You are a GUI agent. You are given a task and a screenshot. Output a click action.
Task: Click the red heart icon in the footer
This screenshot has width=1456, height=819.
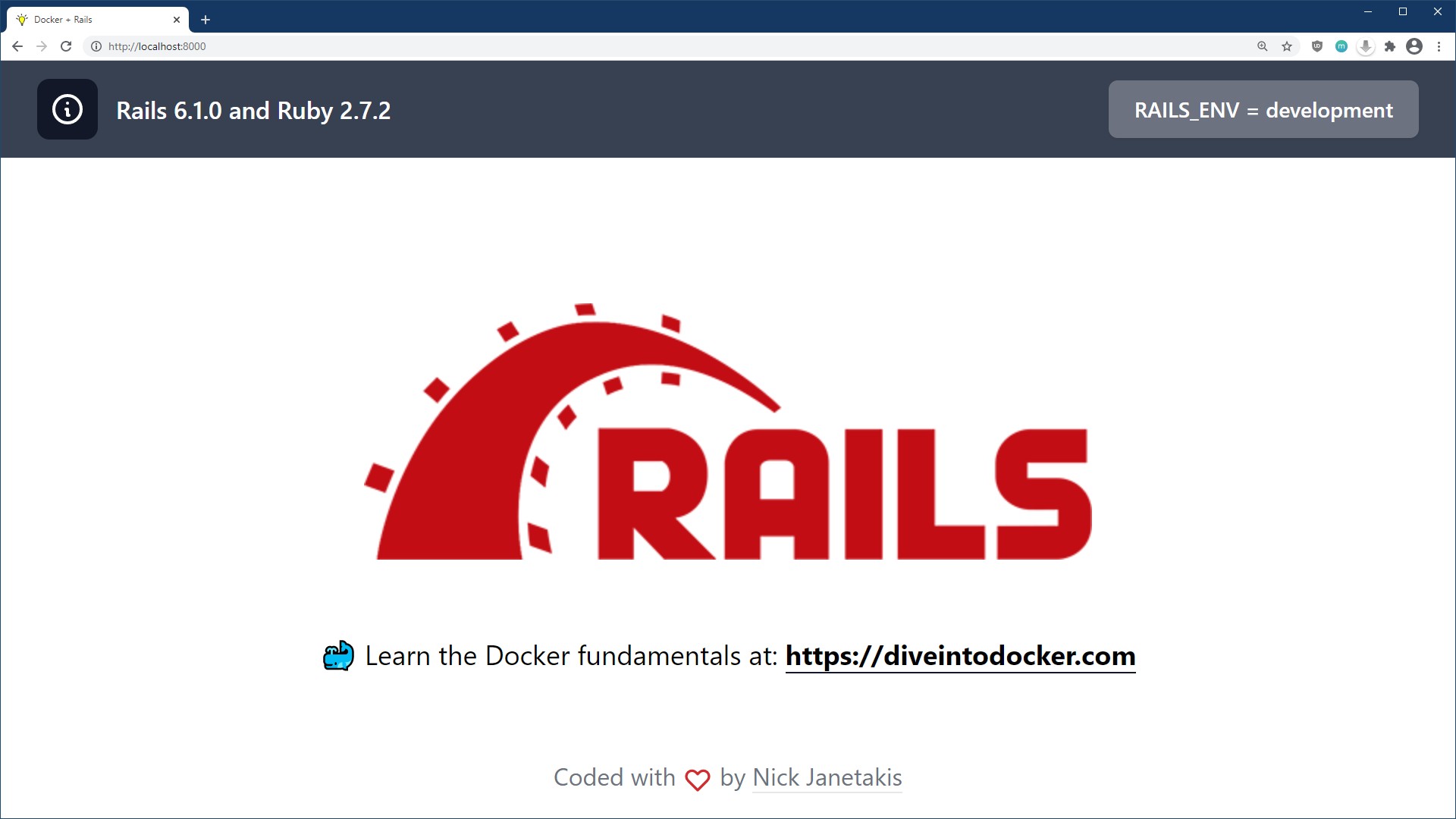pos(698,779)
